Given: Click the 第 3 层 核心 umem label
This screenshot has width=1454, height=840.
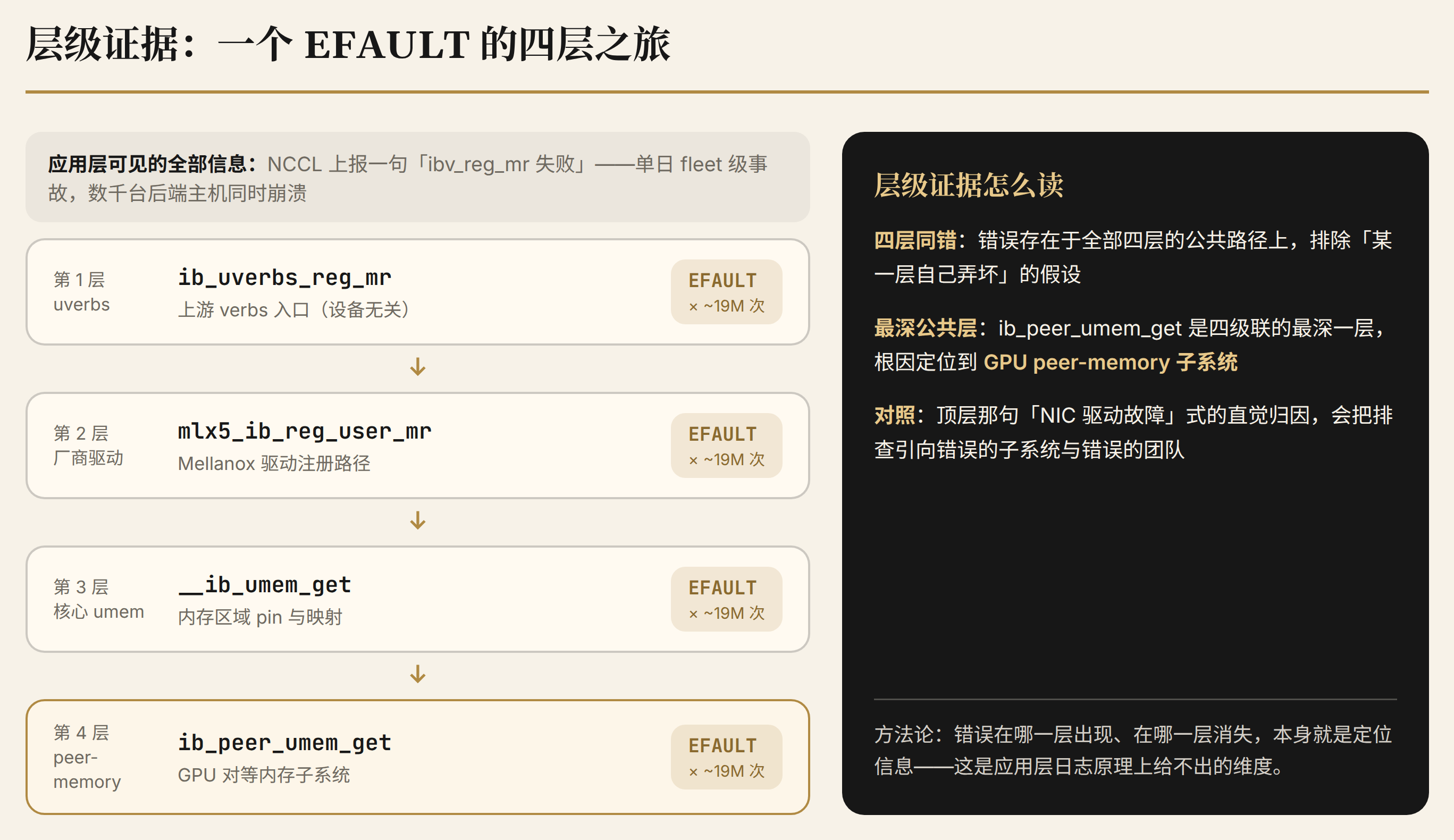Looking at the screenshot, I should 99,599.
